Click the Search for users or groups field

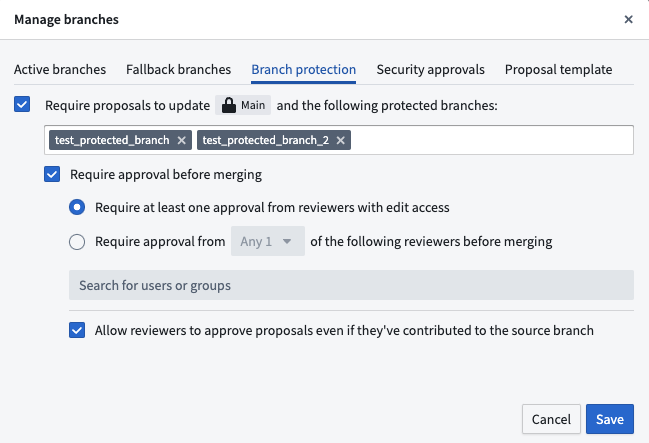(351, 285)
